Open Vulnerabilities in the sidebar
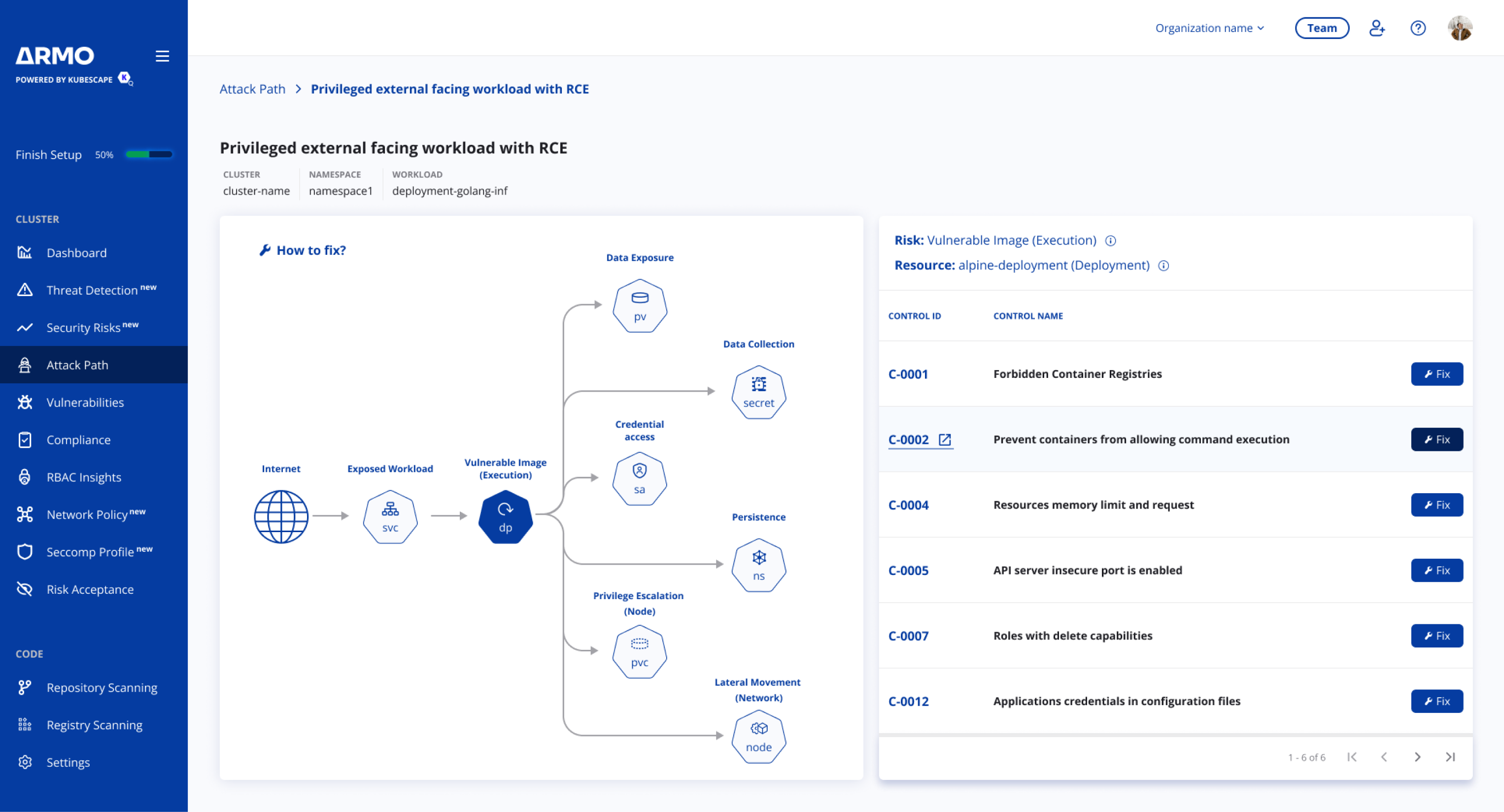Image resolution: width=1504 pixels, height=812 pixels. 94,402
